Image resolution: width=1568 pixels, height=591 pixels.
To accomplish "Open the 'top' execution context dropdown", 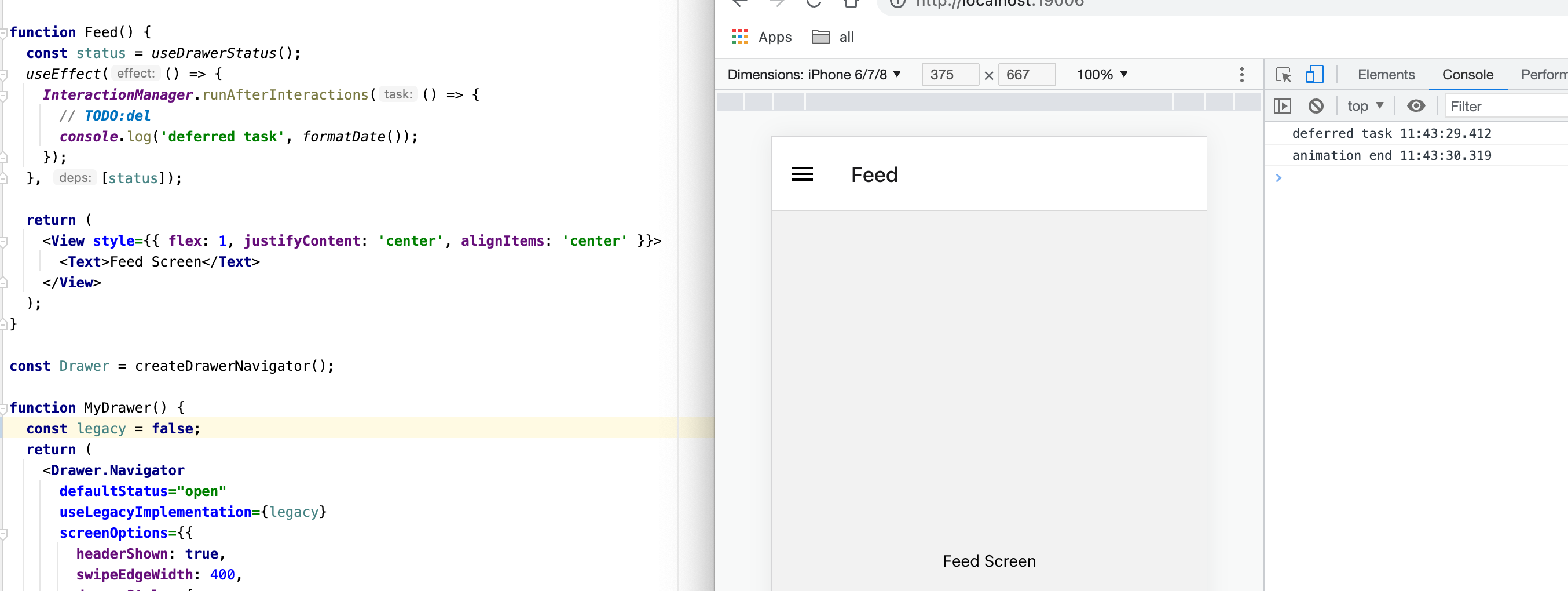I will point(1365,105).
